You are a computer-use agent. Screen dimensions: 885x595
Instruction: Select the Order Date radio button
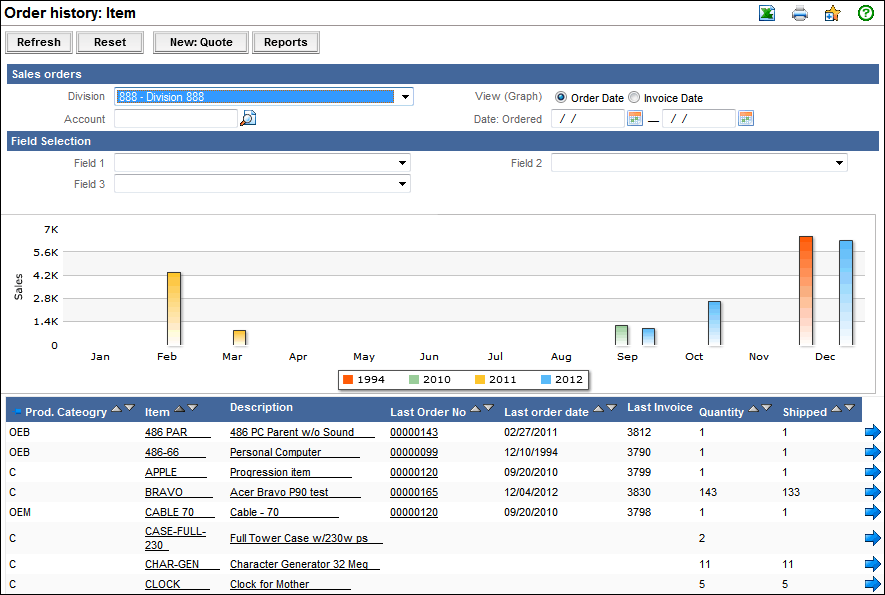coord(561,98)
